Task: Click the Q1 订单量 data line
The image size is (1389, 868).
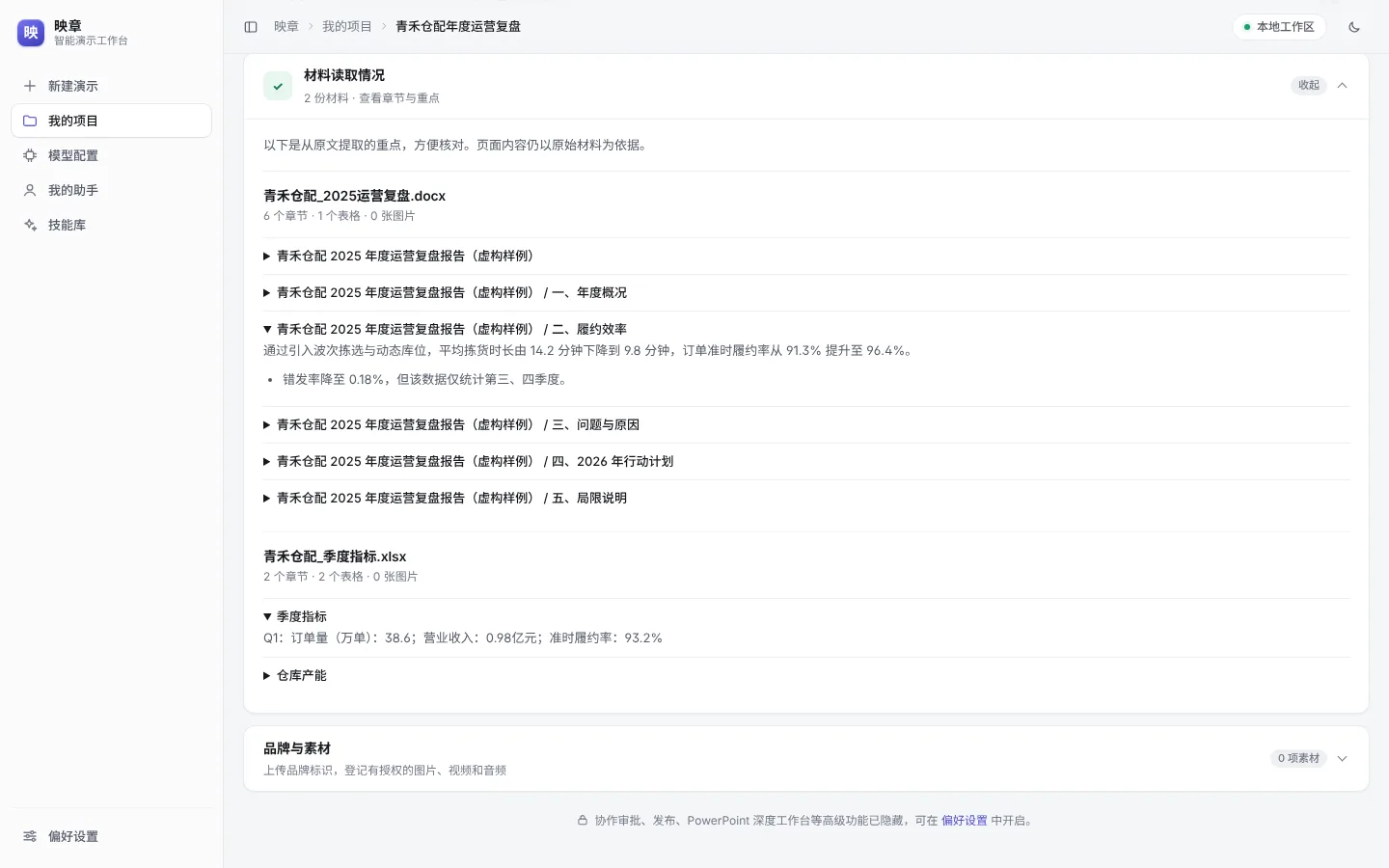Action: click(463, 637)
